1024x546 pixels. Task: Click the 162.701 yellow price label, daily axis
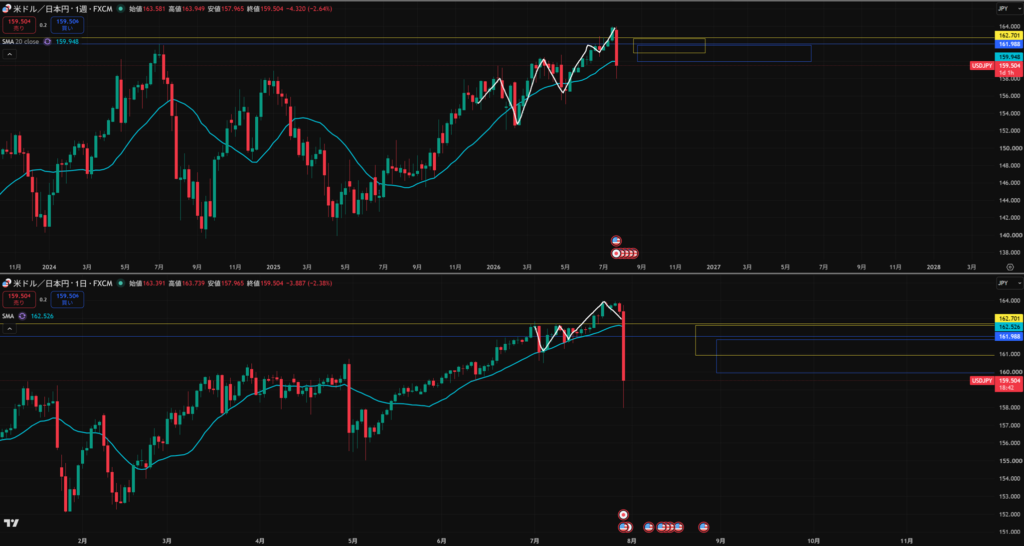coord(1009,318)
